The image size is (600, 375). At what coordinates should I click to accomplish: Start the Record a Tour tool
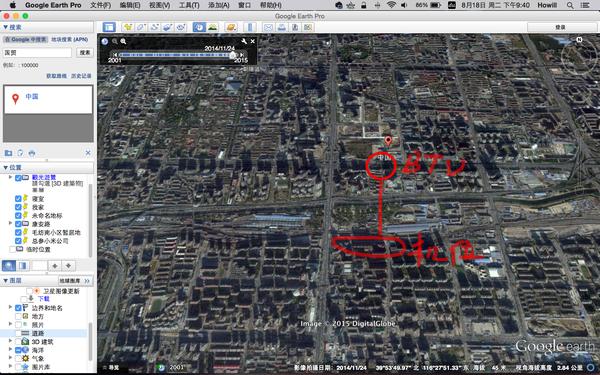coord(181,27)
